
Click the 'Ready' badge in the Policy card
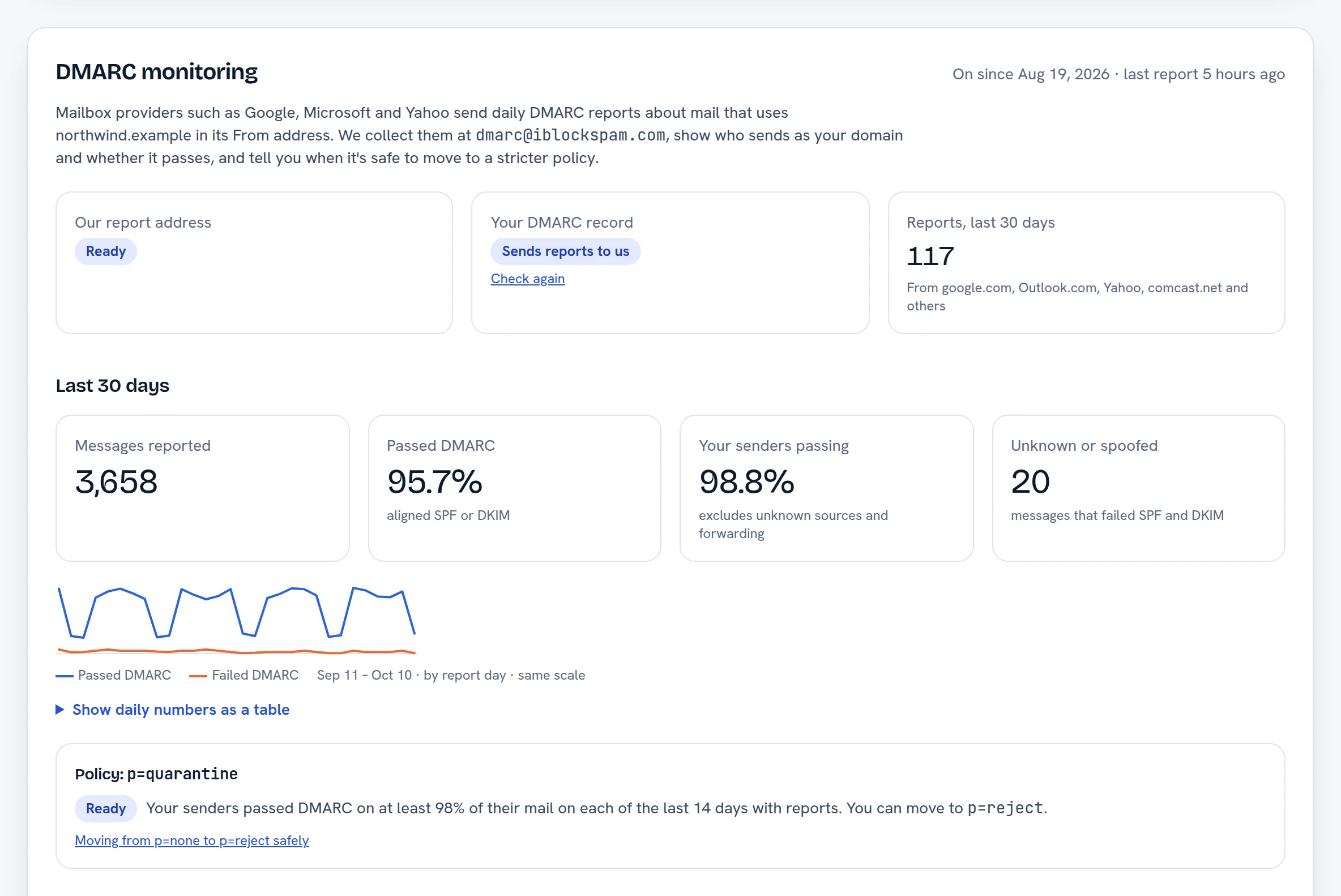click(x=106, y=808)
